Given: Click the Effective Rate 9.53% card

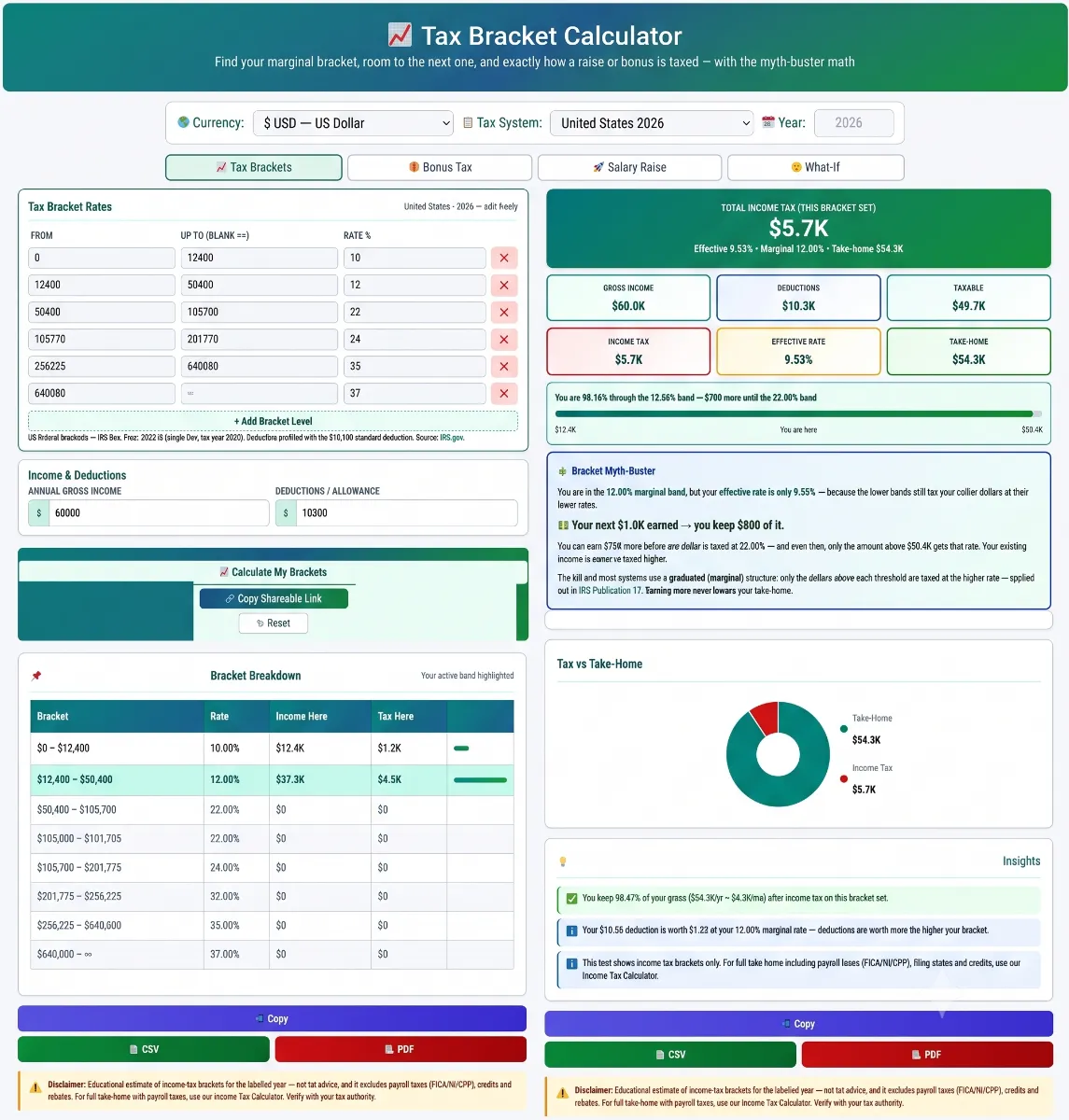Looking at the screenshot, I should pyautogui.click(x=798, y=351).
